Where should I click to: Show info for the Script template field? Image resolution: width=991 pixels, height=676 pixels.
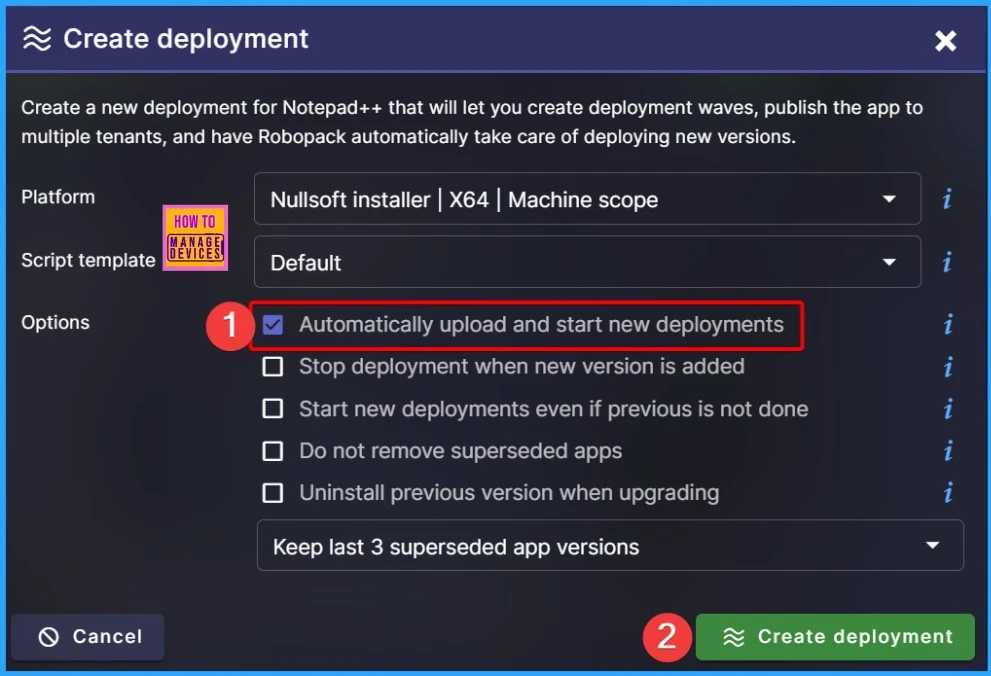click(947, 262)
